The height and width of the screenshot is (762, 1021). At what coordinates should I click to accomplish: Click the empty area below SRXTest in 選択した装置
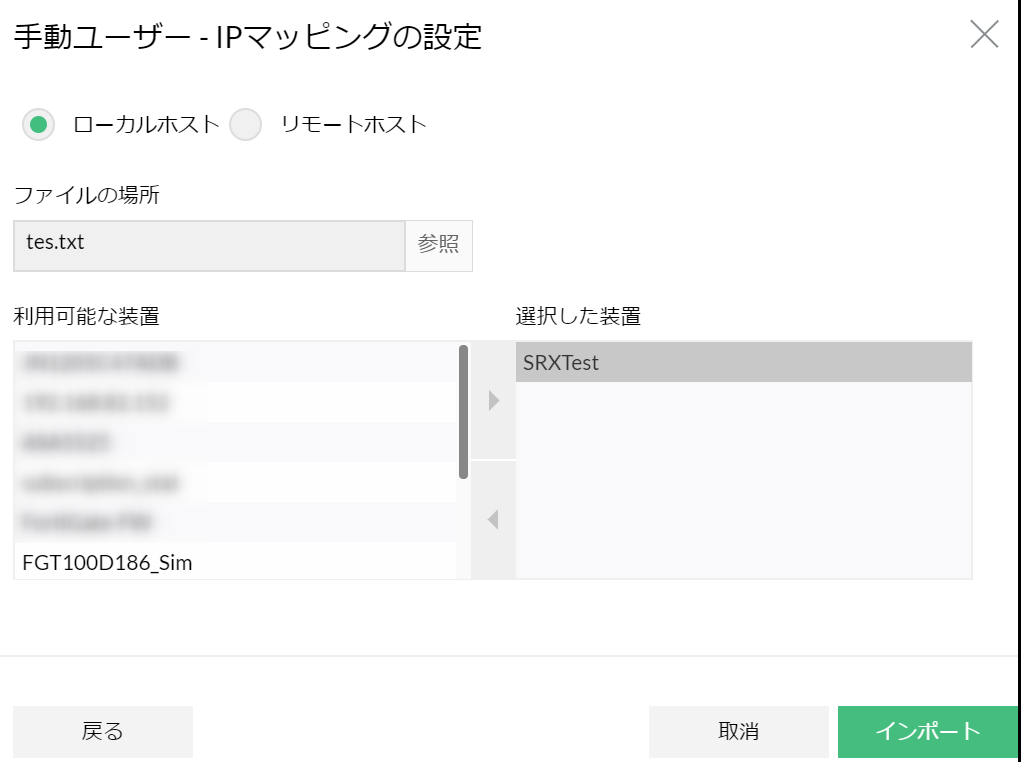click(x=743, y=480)
